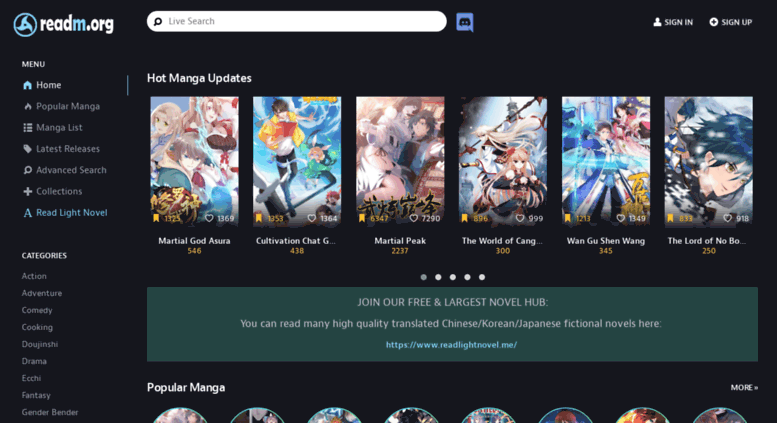
Task: Click SIGN UP text
Action: tap(737, 22)
